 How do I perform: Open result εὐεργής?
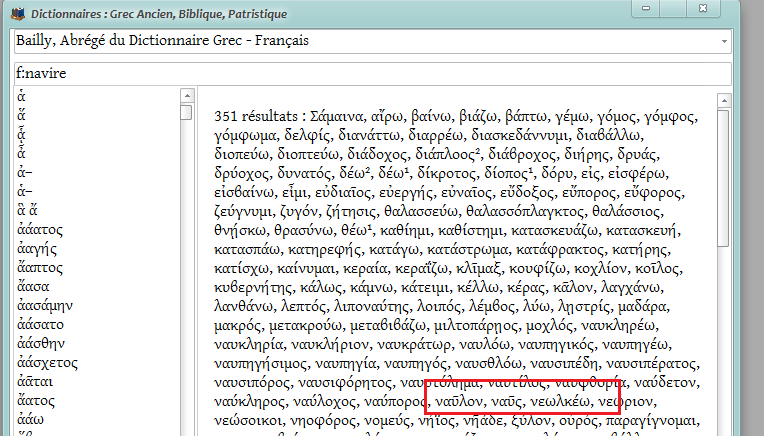click(406, 193)
